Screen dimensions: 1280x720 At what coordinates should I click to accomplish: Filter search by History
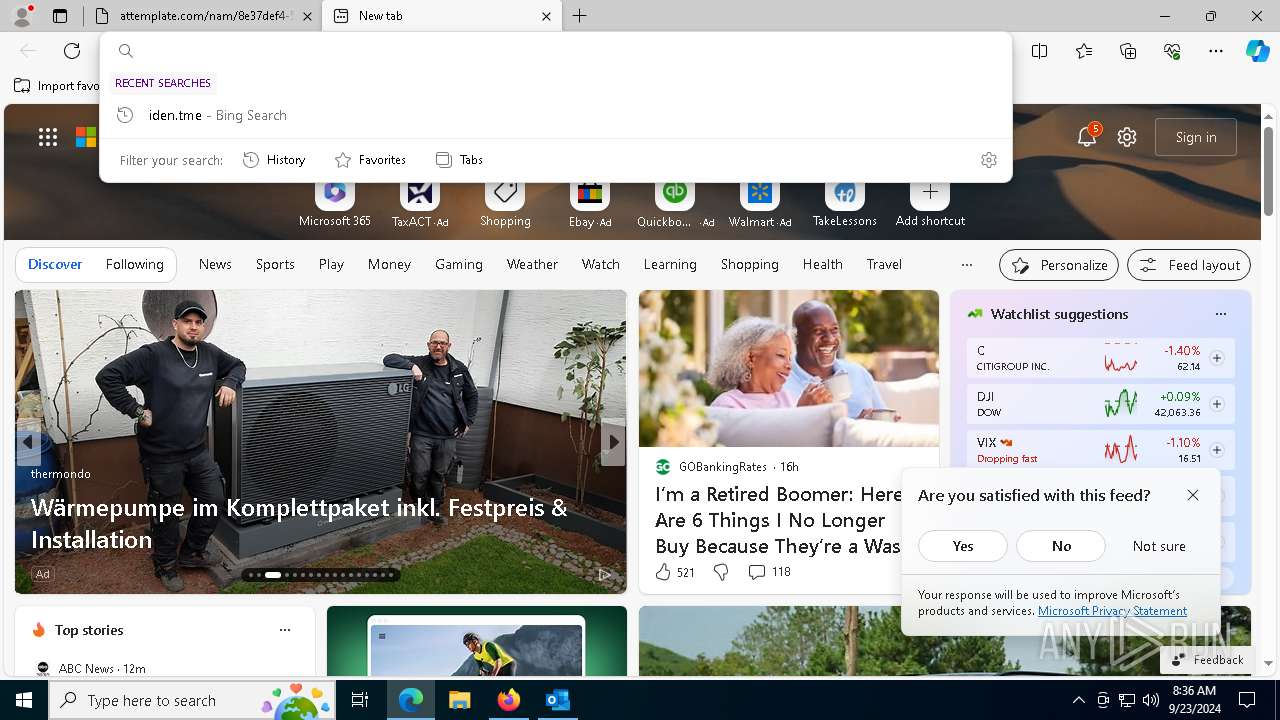[274, 160]
